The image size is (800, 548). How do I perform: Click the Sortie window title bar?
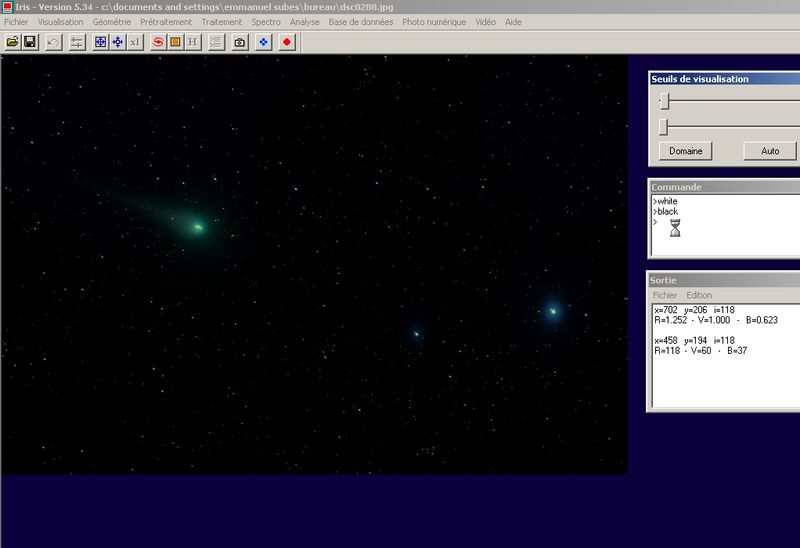pyautogui.click(x=725, y=280)
